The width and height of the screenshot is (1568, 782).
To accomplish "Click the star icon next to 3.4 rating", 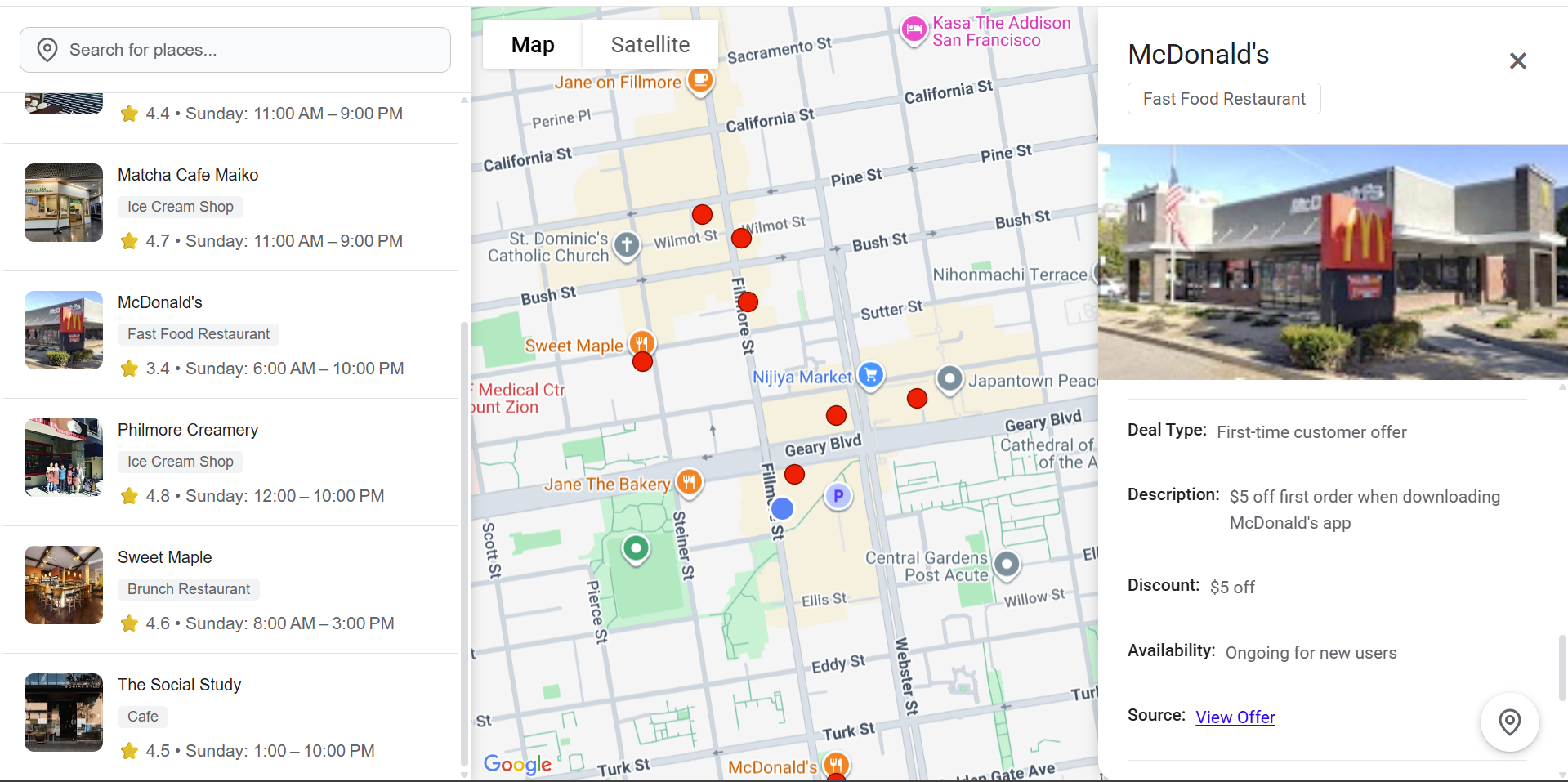I will [129, 369].
